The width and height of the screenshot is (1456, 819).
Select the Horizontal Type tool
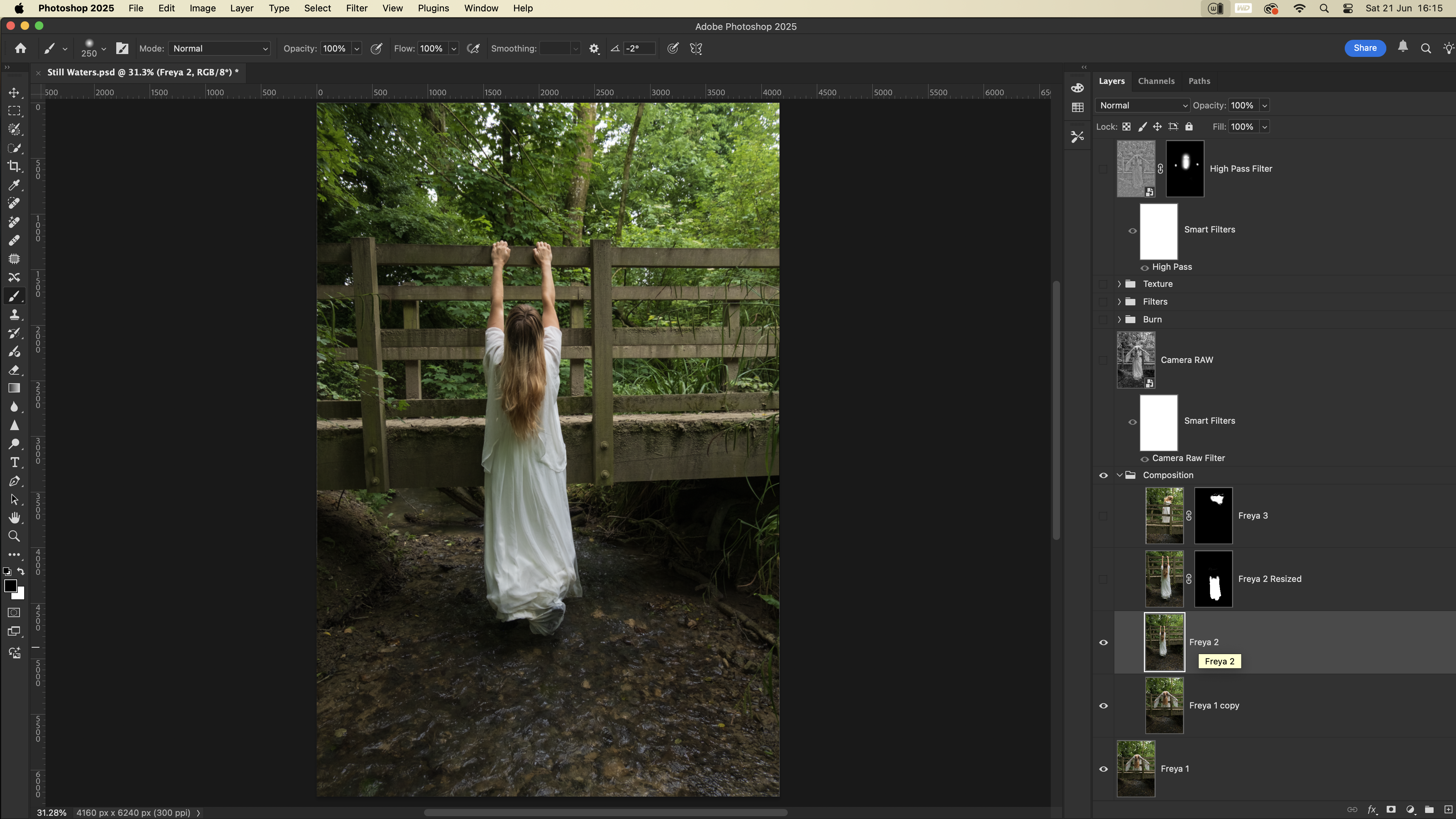[14, 462]
